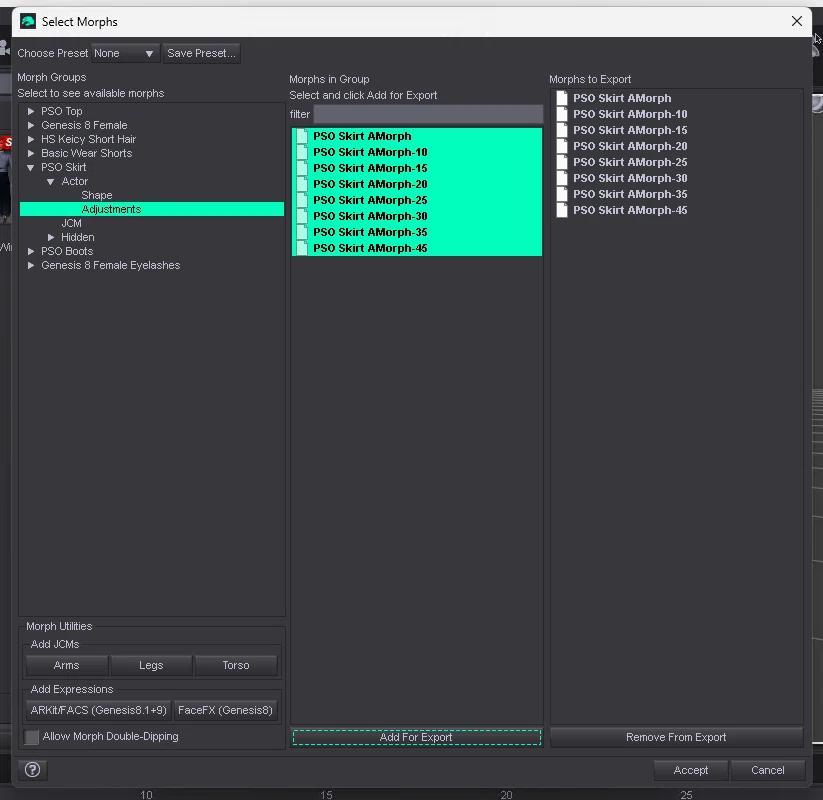The height and width of the screenshot is (800, 823).
Task: Collapse the Actor node under PSO Skirt
Action: pos(50,182)
